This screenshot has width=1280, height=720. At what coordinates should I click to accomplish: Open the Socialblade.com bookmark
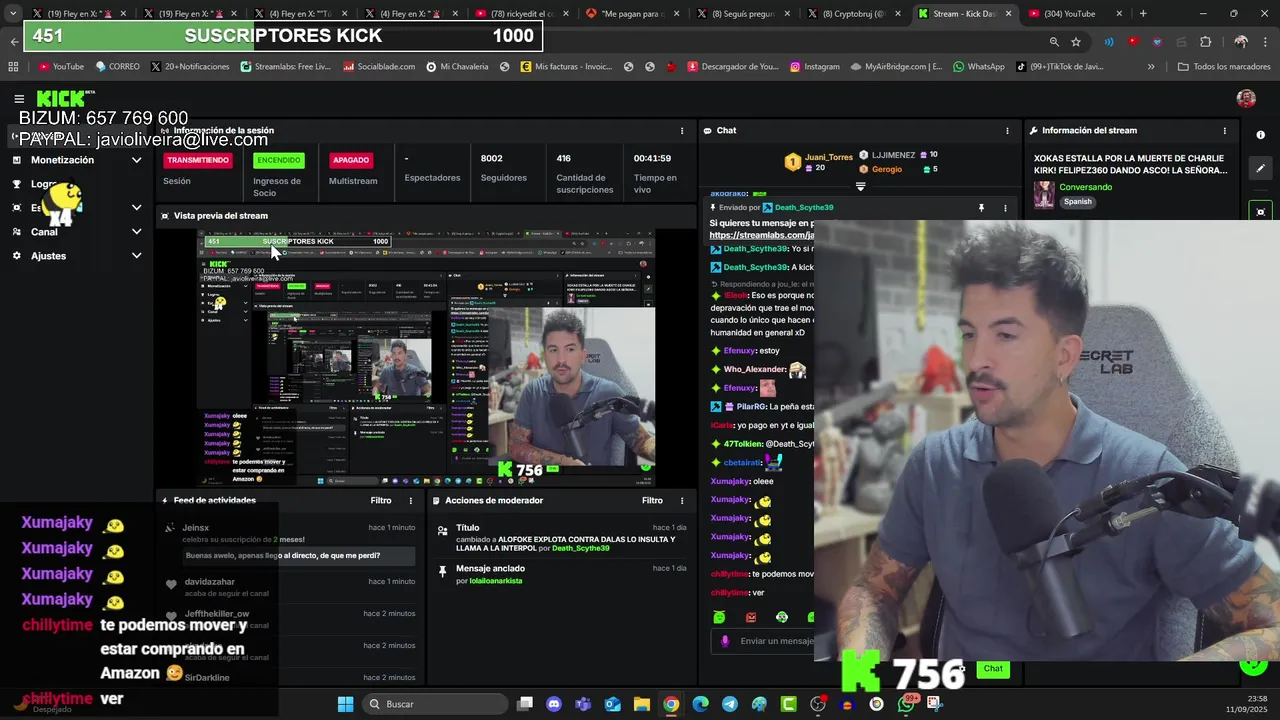pyautogui.click(x=379, y=67)
